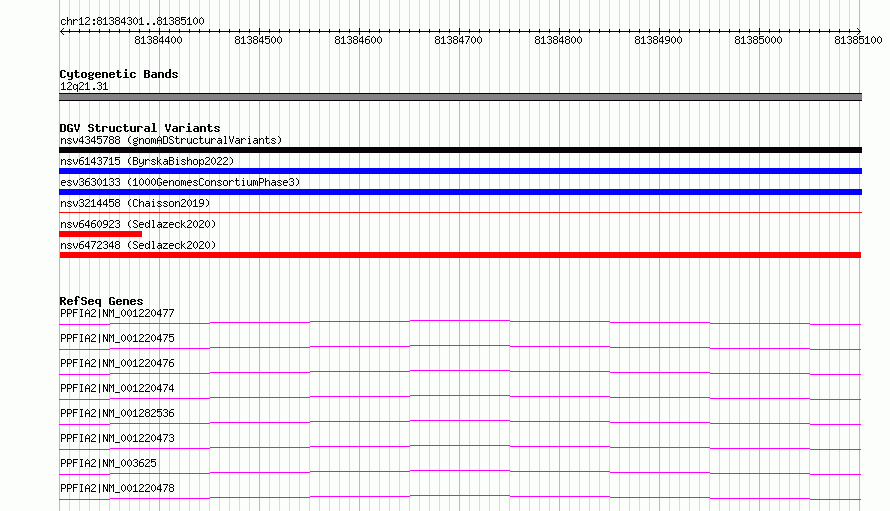This screenshot has height=511, width=890.
Task: Open transcript PPFIA2|NM_001220477
Action: pyautogui.click(x=117, y=313)
